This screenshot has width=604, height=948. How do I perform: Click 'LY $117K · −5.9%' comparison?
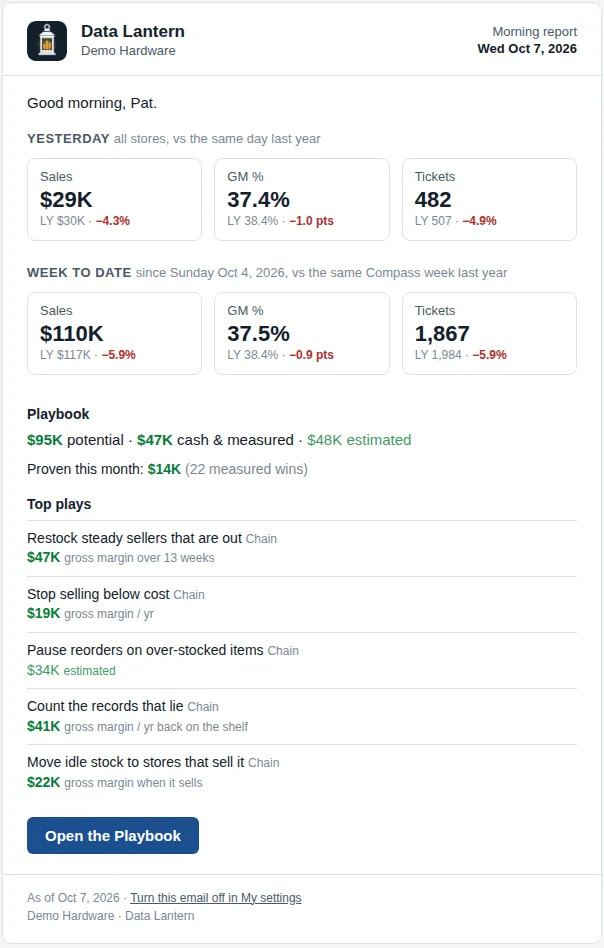point(88,355)
